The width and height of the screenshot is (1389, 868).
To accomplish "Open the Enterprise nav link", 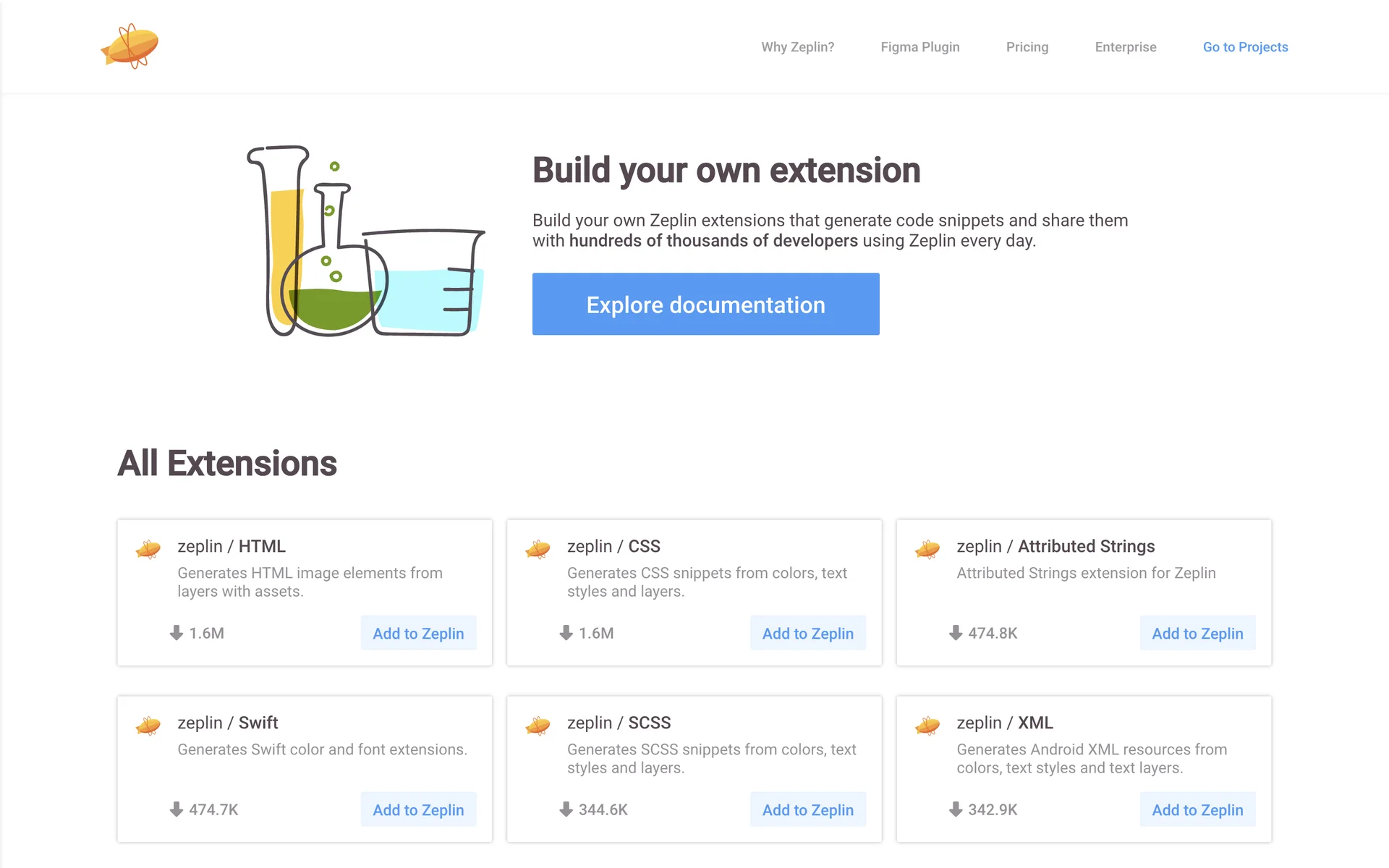I will tap(1125, 47).
